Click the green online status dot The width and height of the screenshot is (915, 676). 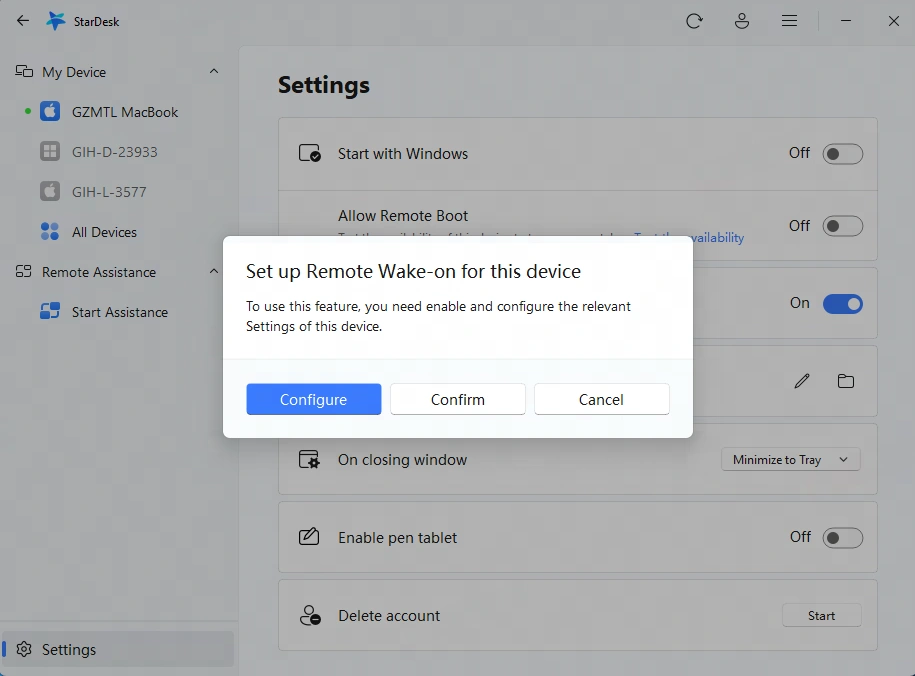[x=27, y=111]
